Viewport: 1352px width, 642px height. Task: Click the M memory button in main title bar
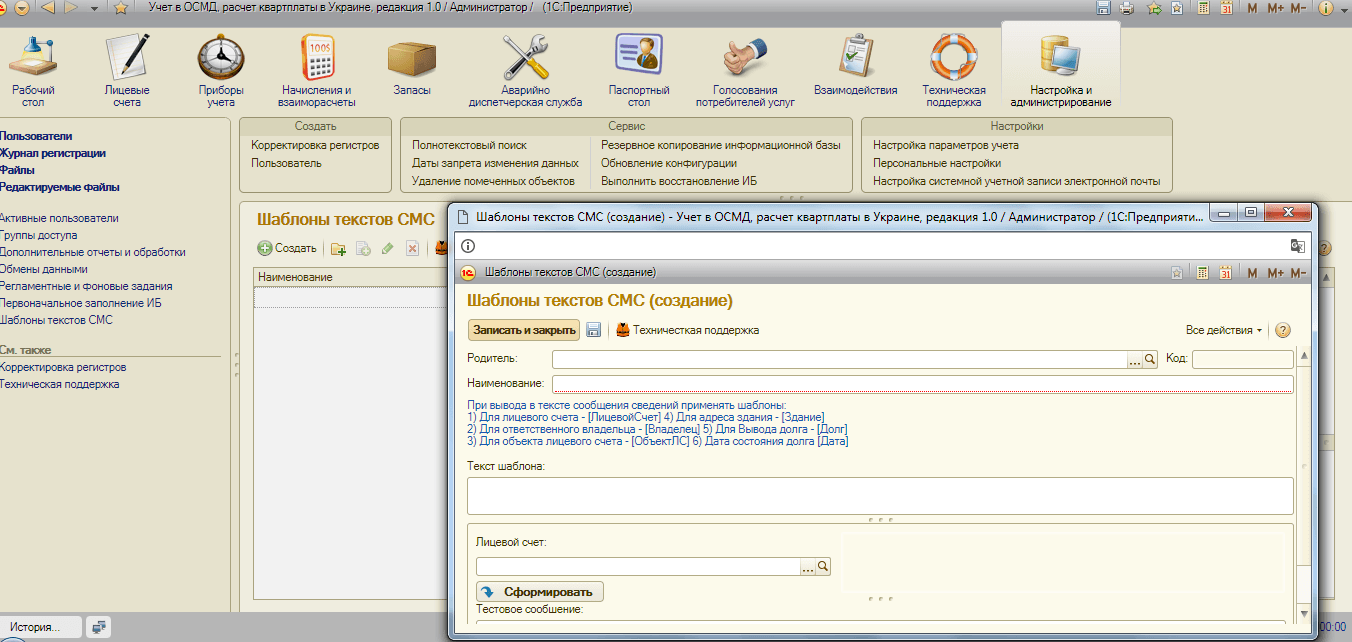click(1253, 8)
